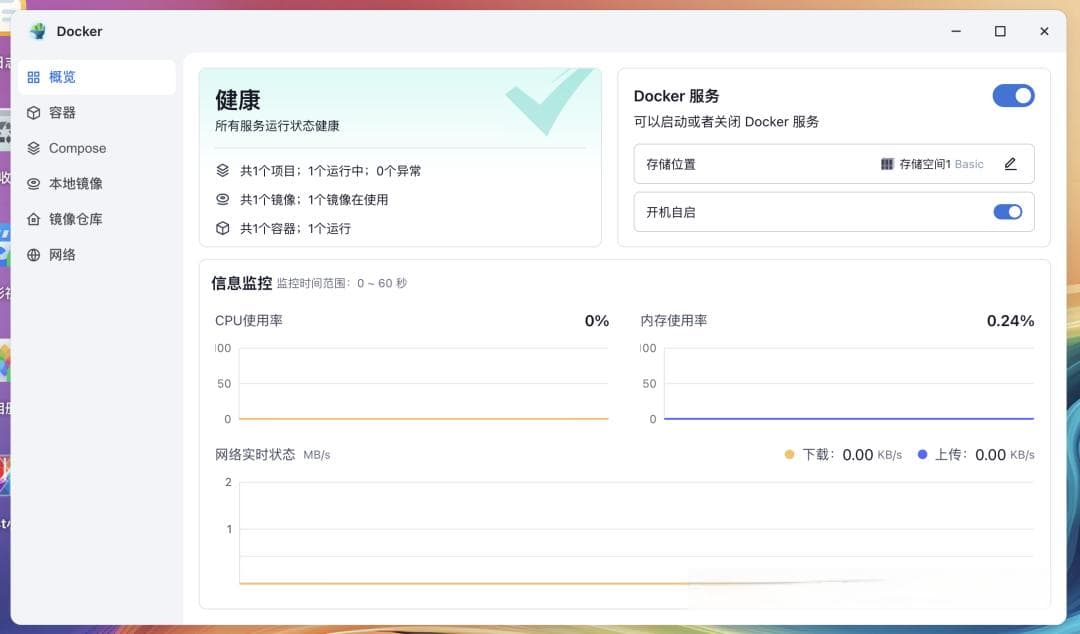
Task: Click the line 共1个项目；1个运行中；0个异常
Action: coord(330,171)
